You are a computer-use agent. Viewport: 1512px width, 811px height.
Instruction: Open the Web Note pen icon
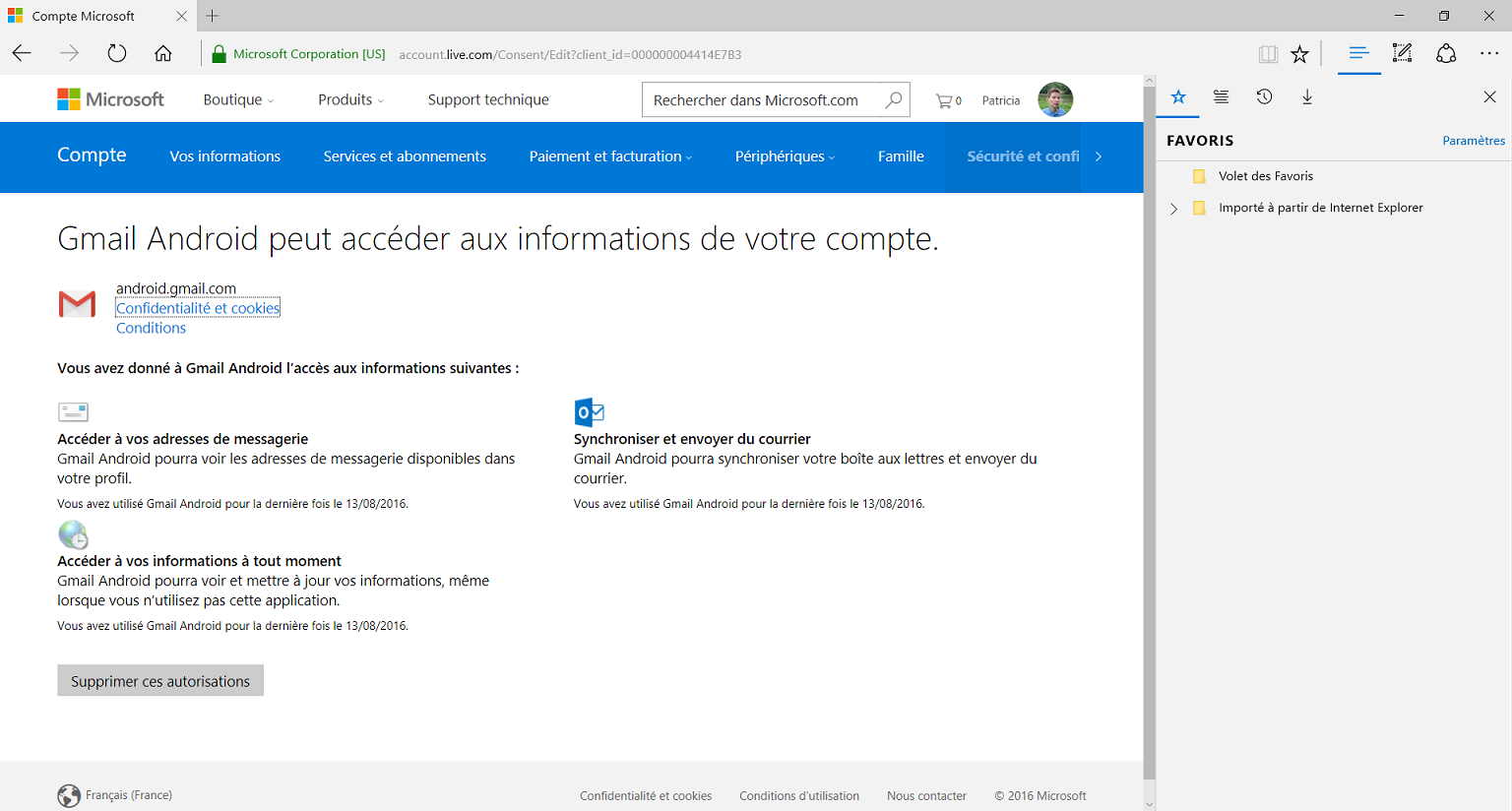(x=1403, y=54)
